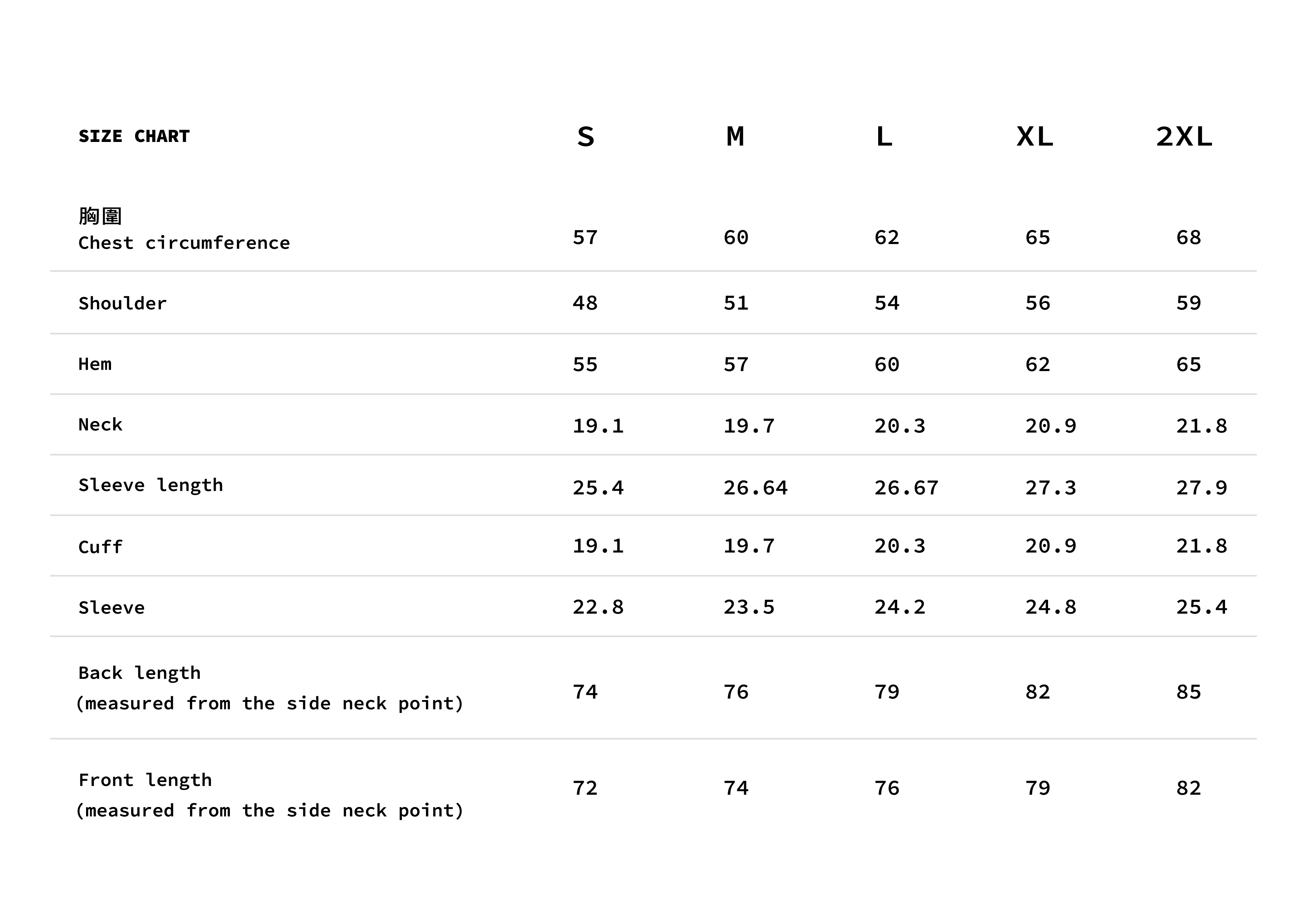Click the Sleeve length value 26.64

click(x=755, y=488)
